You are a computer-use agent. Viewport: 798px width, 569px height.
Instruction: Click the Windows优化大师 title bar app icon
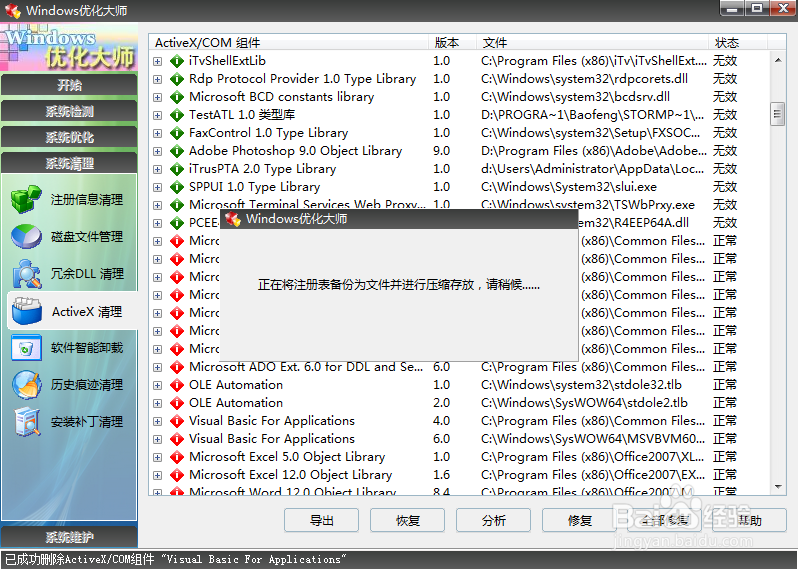click(x=12, y=10)
